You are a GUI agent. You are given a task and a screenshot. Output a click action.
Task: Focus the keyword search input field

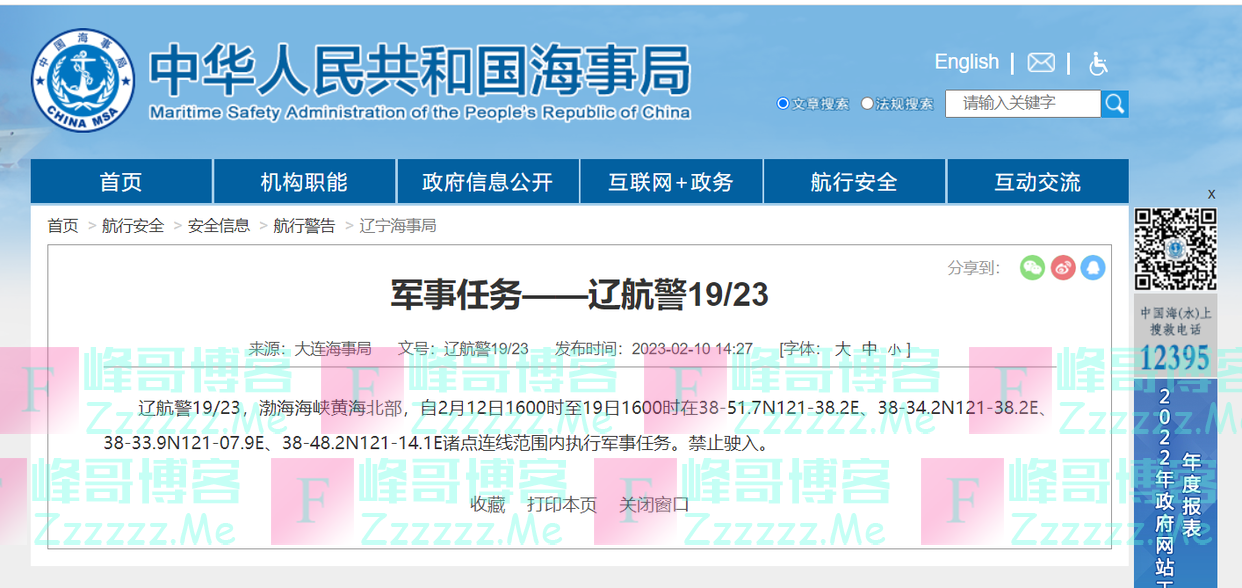pos(1023,103)
